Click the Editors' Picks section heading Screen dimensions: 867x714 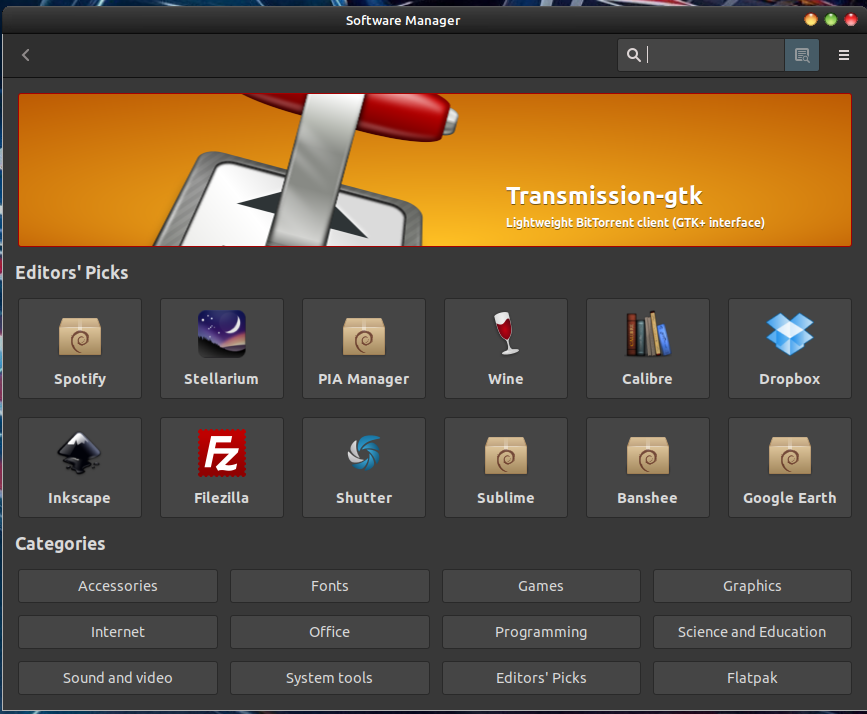pos(72,273)
